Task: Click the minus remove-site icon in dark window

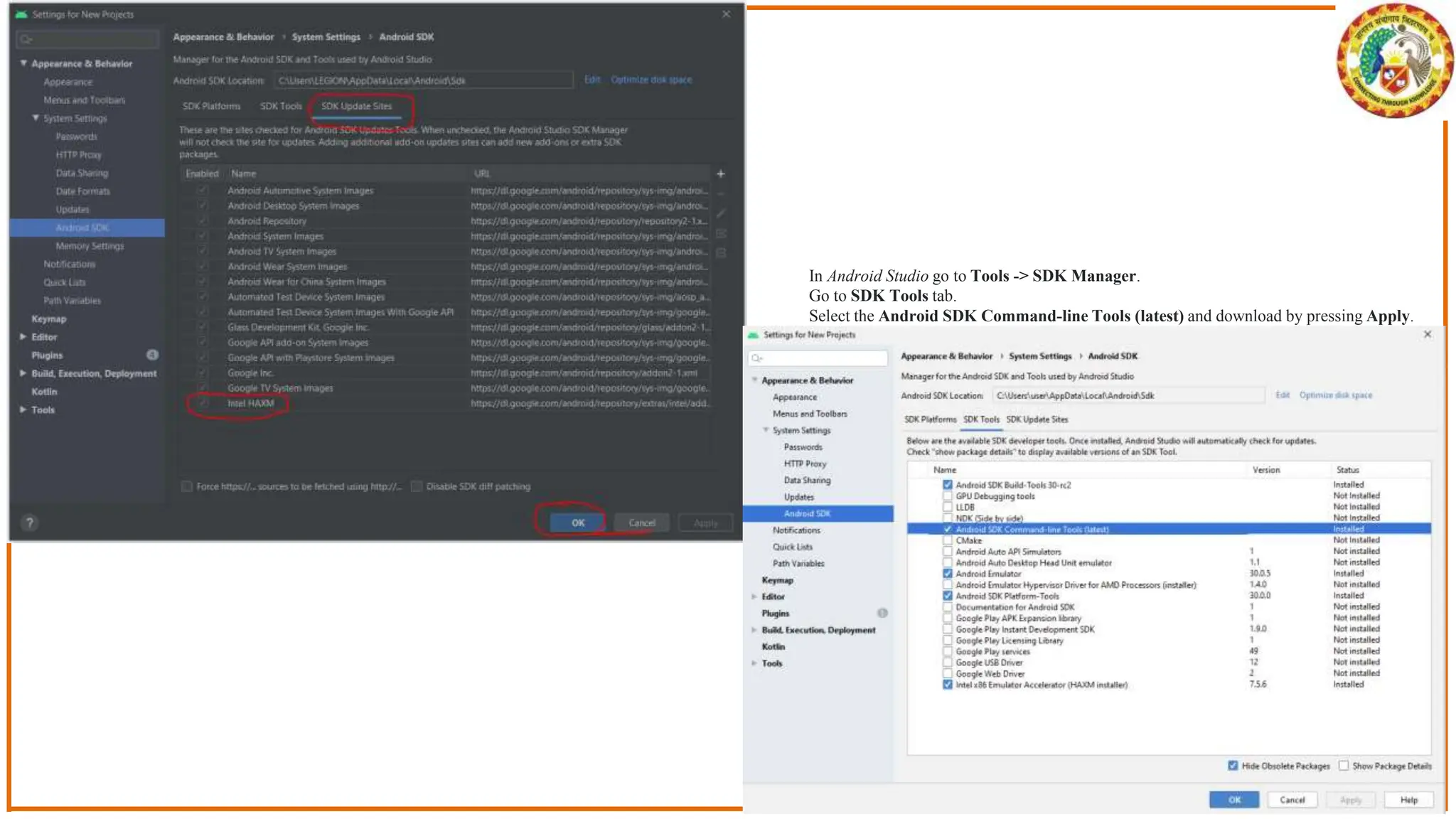Action: [720, 193]
